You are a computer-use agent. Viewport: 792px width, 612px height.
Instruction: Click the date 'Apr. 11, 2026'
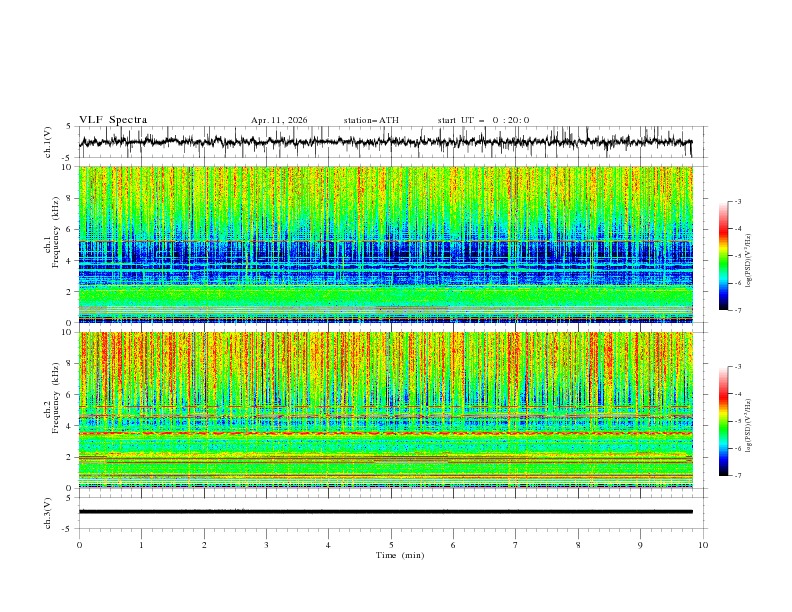tap(279, 120)
